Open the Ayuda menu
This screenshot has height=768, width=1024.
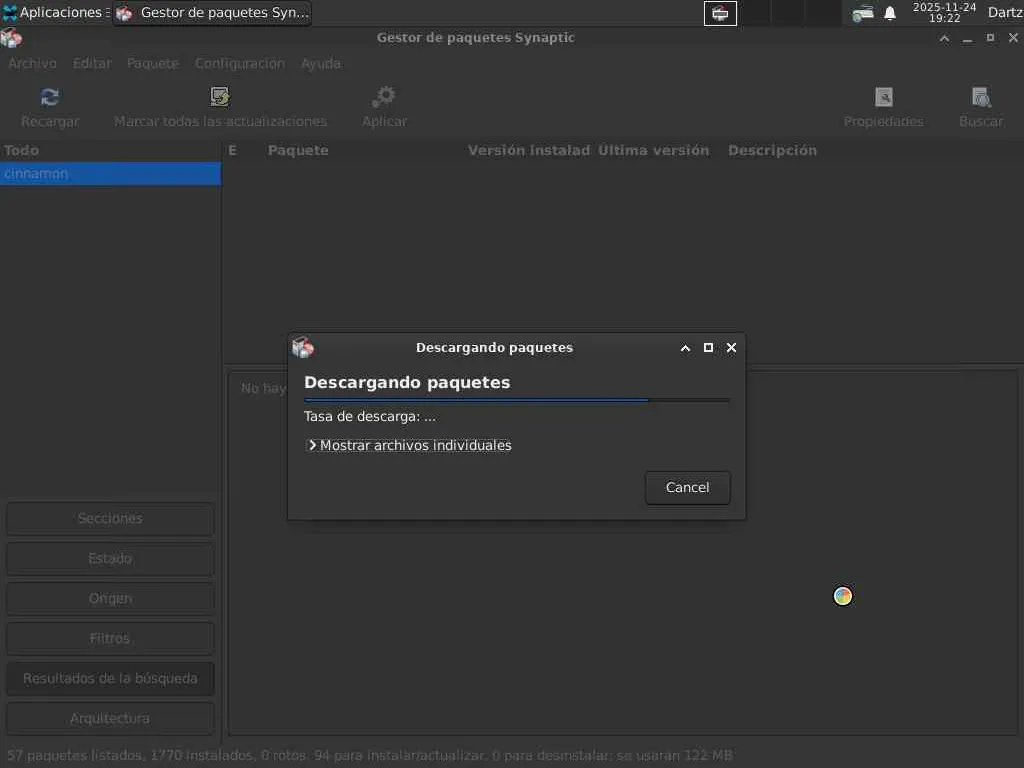coord(321,63)
